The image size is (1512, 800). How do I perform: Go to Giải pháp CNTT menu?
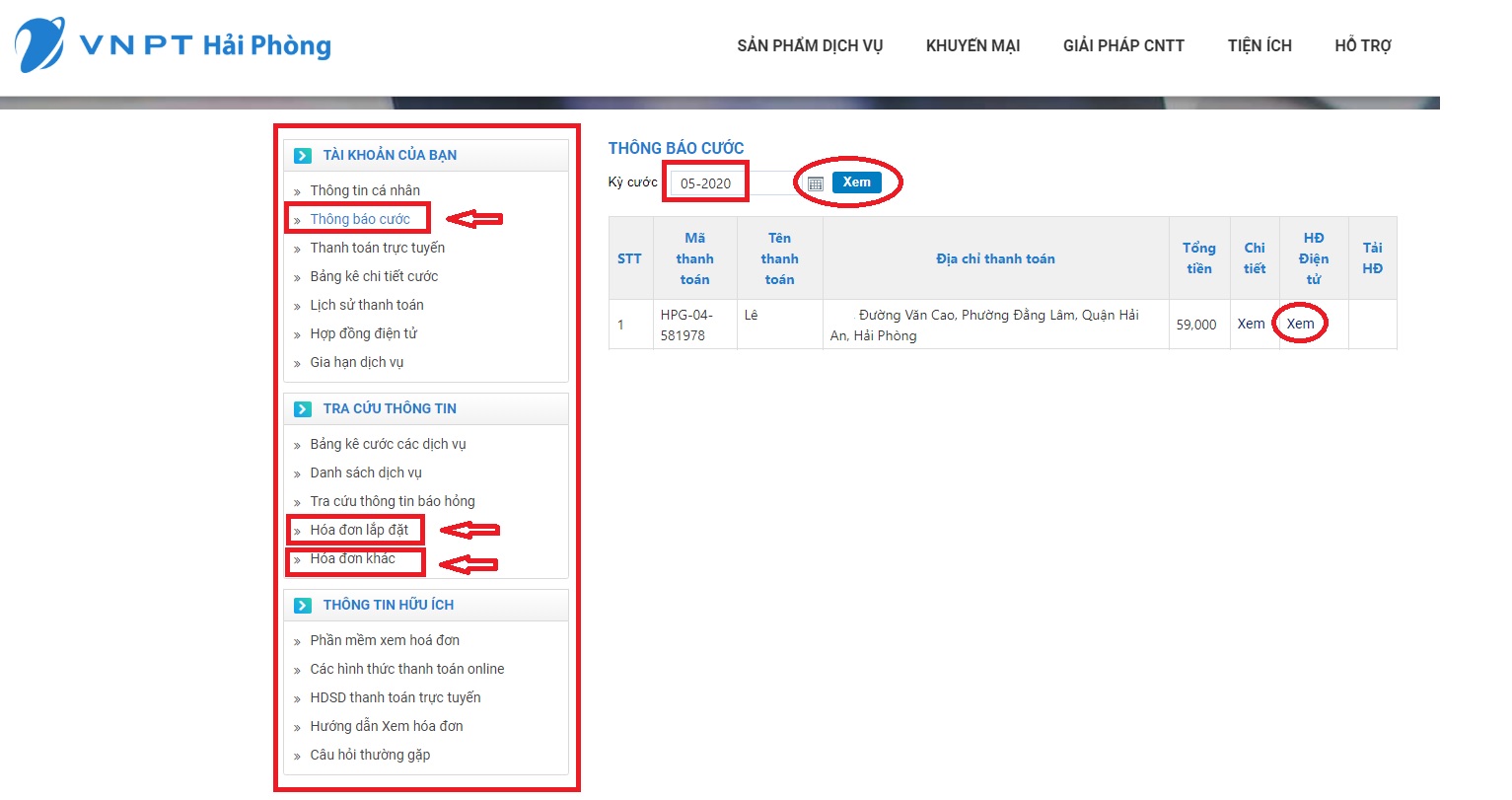1123,45
